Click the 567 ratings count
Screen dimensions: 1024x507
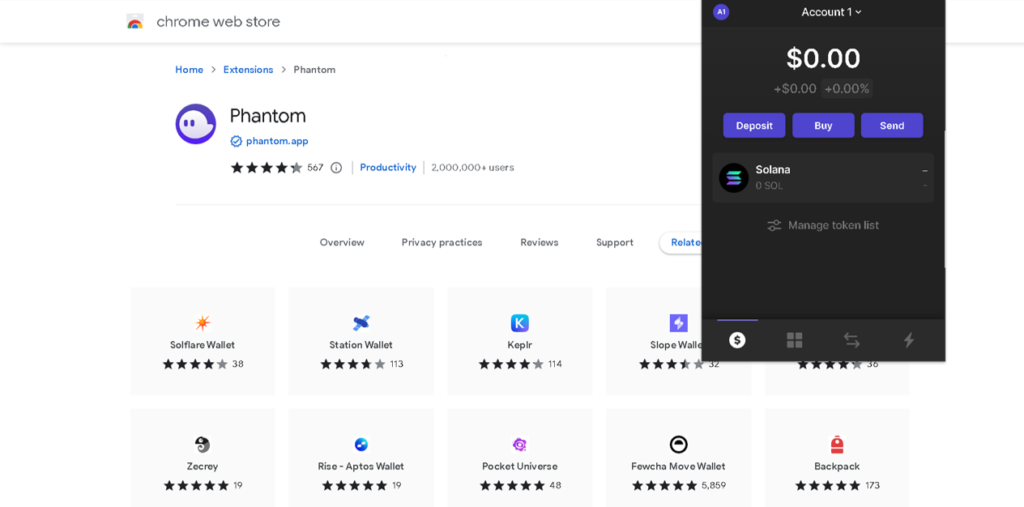coord(315,167)
